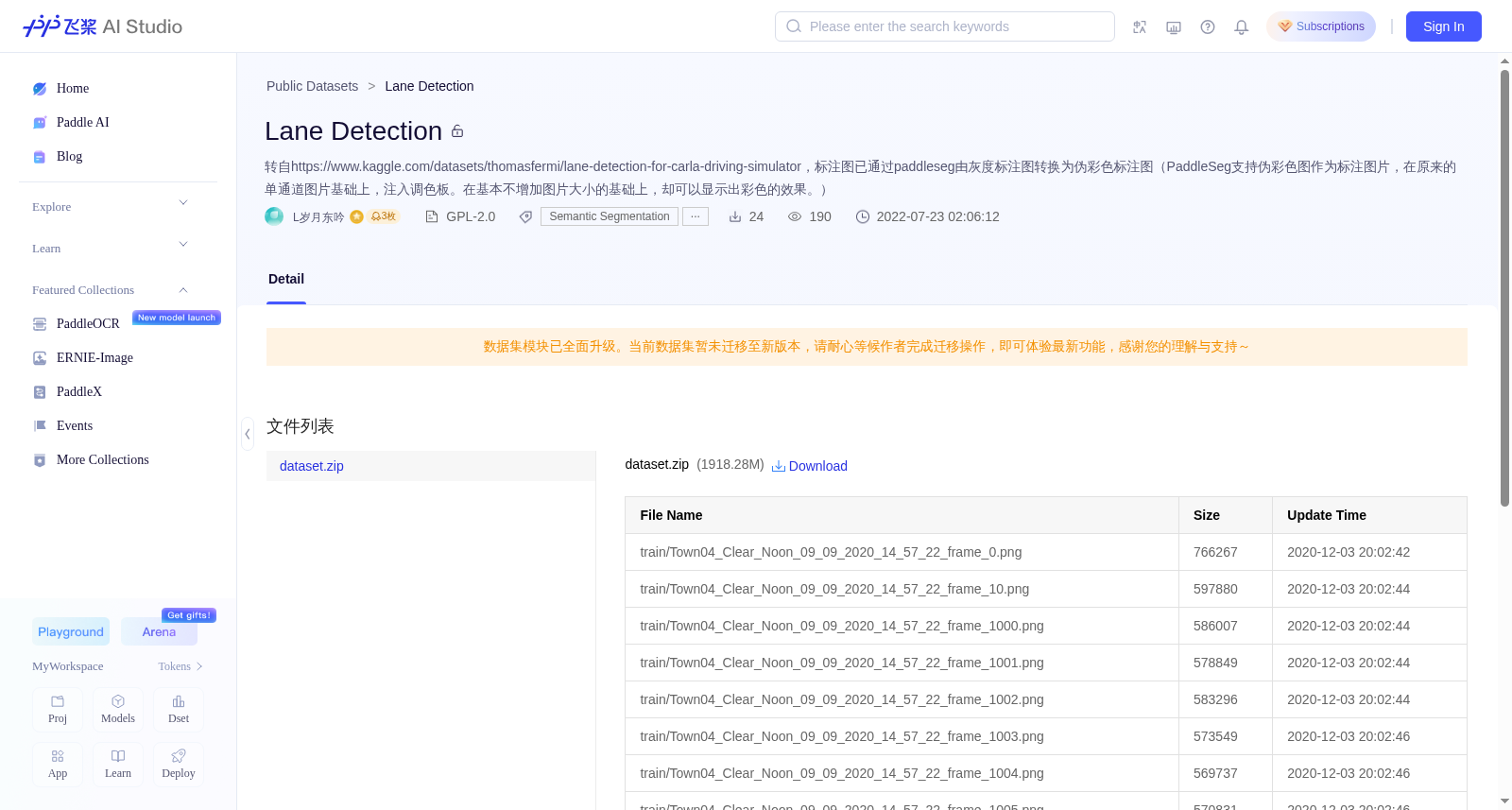Open the Home menu item
Screen dimensions: 1512x810
click(73, 89)
